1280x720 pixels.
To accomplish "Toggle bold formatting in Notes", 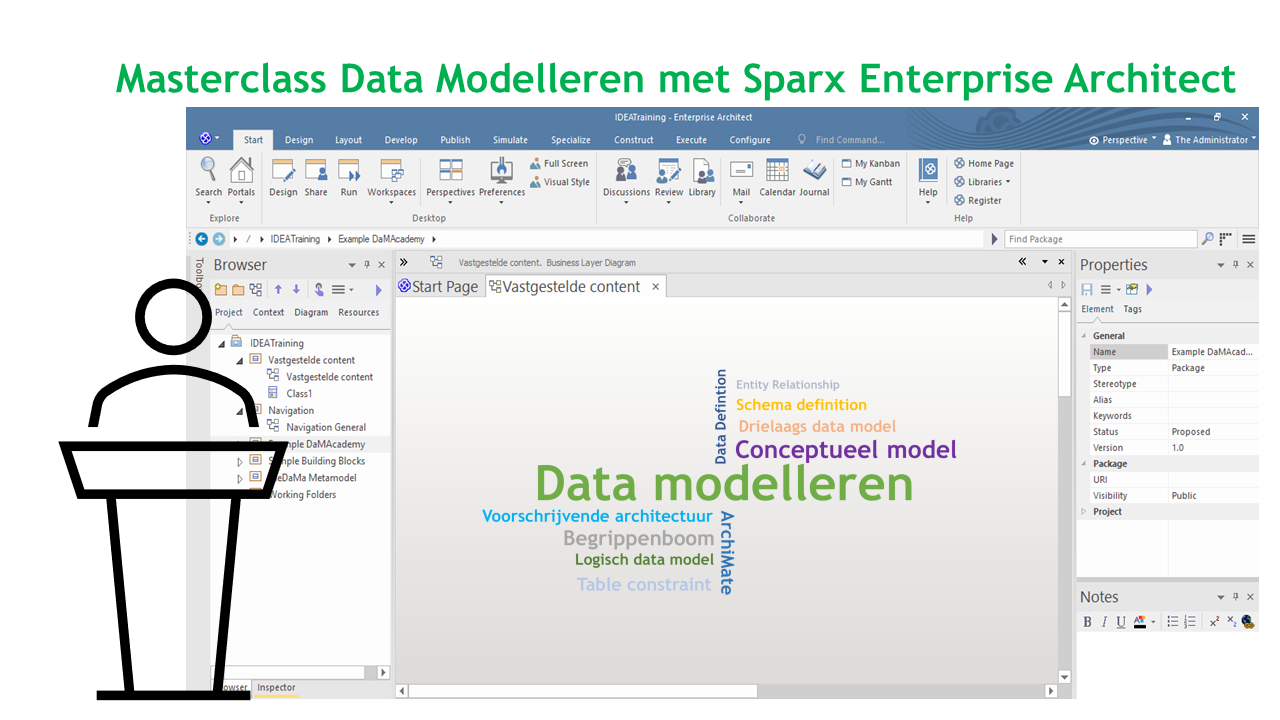I will pos(1088,622).
